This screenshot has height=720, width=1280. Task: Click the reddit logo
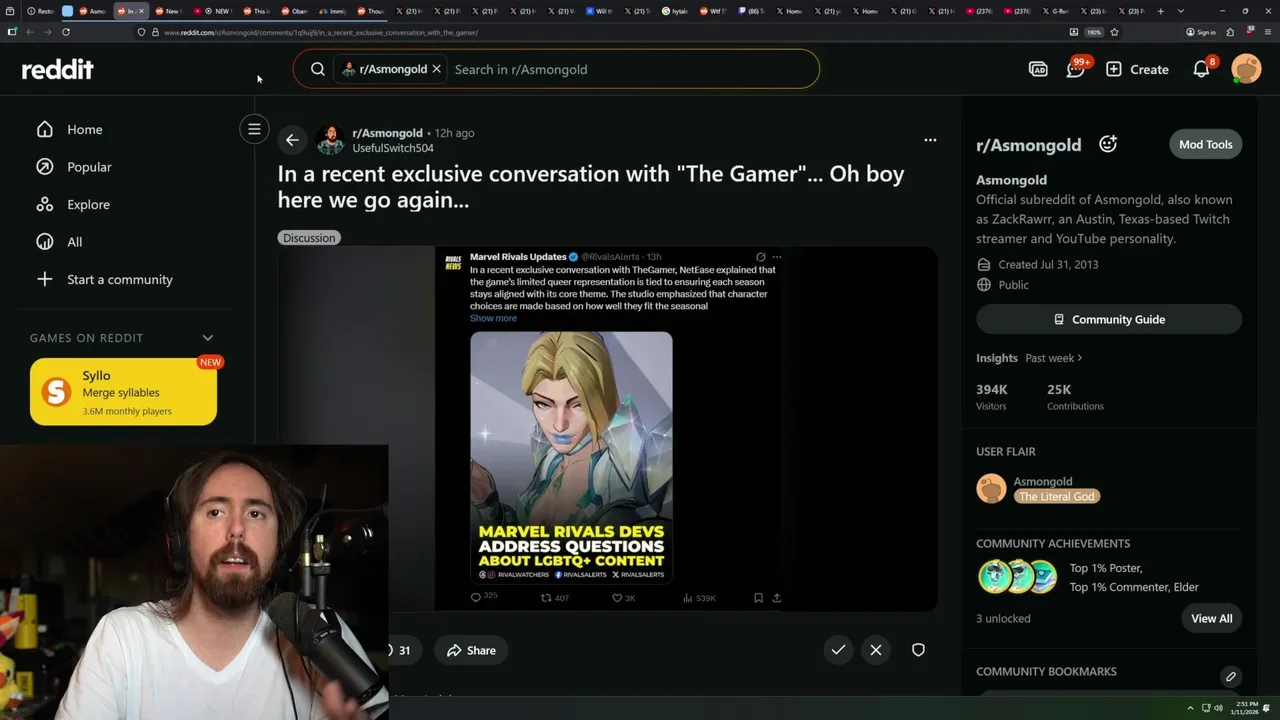pyautogui.click(x=58, y=69)
